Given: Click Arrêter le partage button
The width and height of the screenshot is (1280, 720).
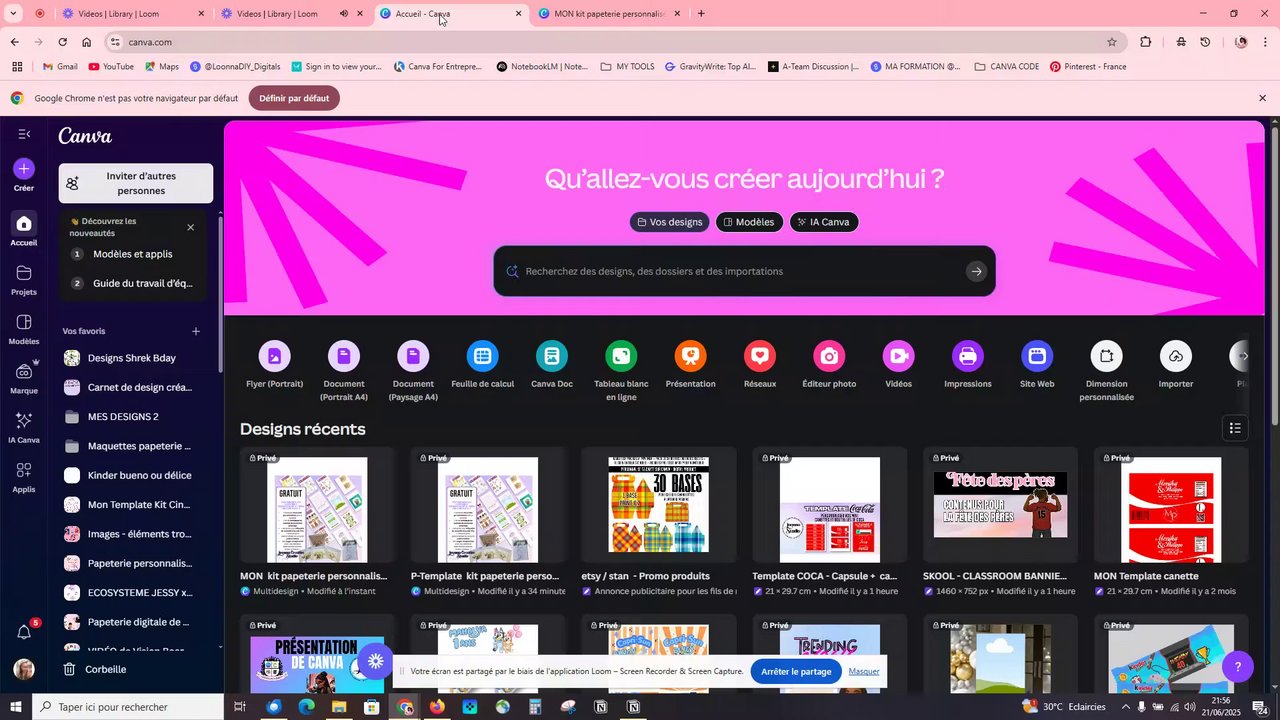Looking at the screenshot, I should click(x=796, y=671).
